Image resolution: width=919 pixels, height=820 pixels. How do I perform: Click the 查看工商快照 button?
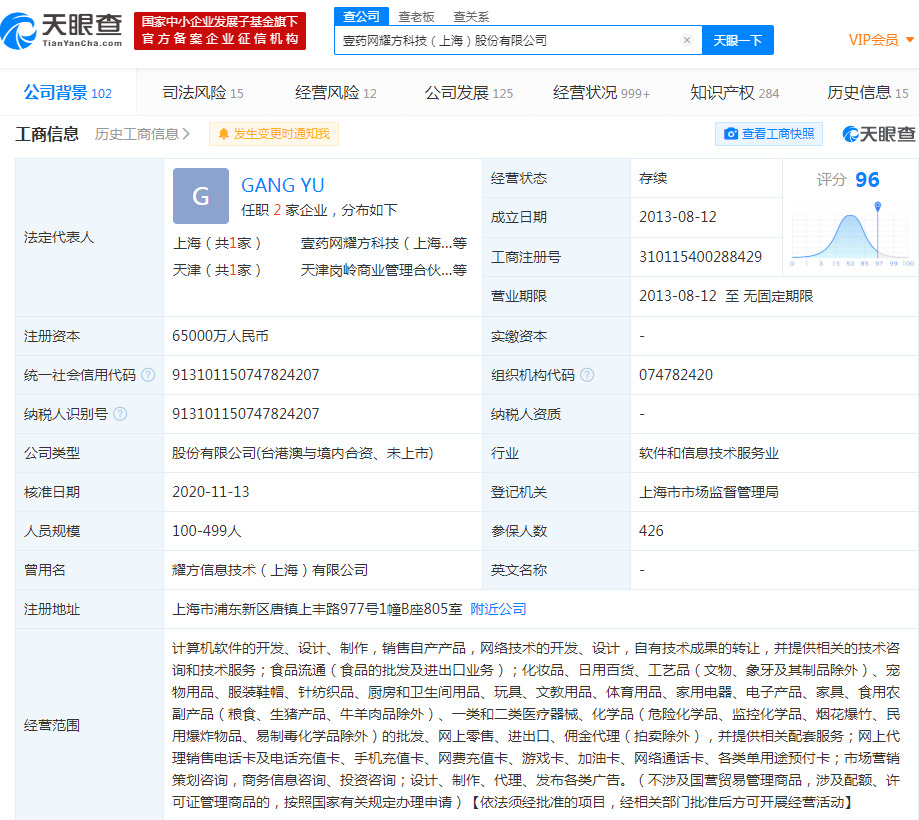point(769,134)
